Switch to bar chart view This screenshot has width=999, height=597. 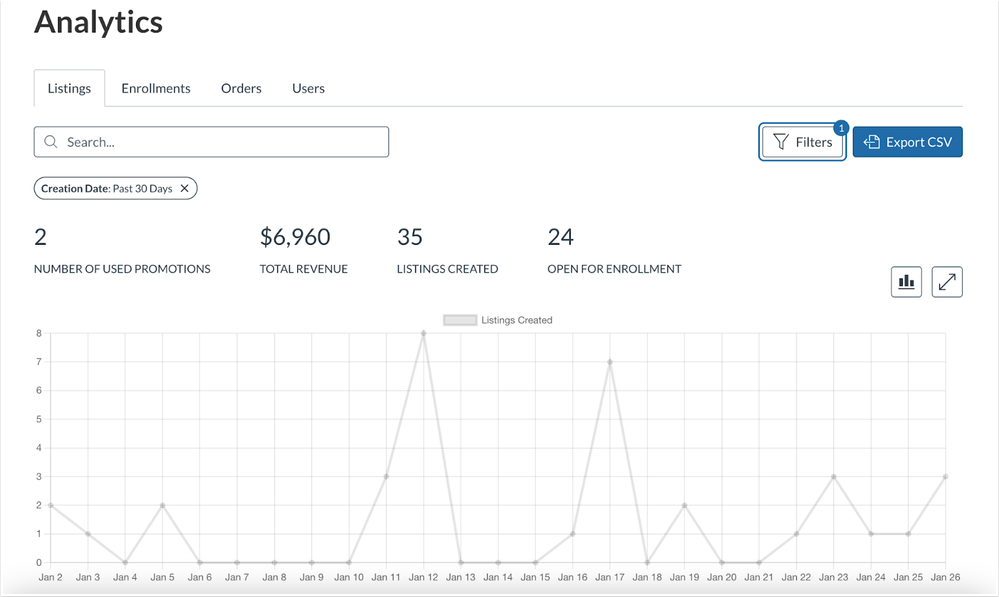pos(906,283)
